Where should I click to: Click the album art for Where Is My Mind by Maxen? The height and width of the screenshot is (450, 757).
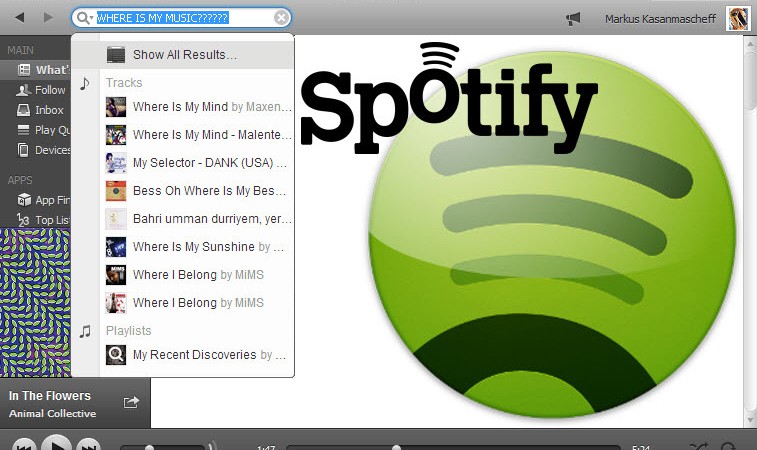[116, 107]
